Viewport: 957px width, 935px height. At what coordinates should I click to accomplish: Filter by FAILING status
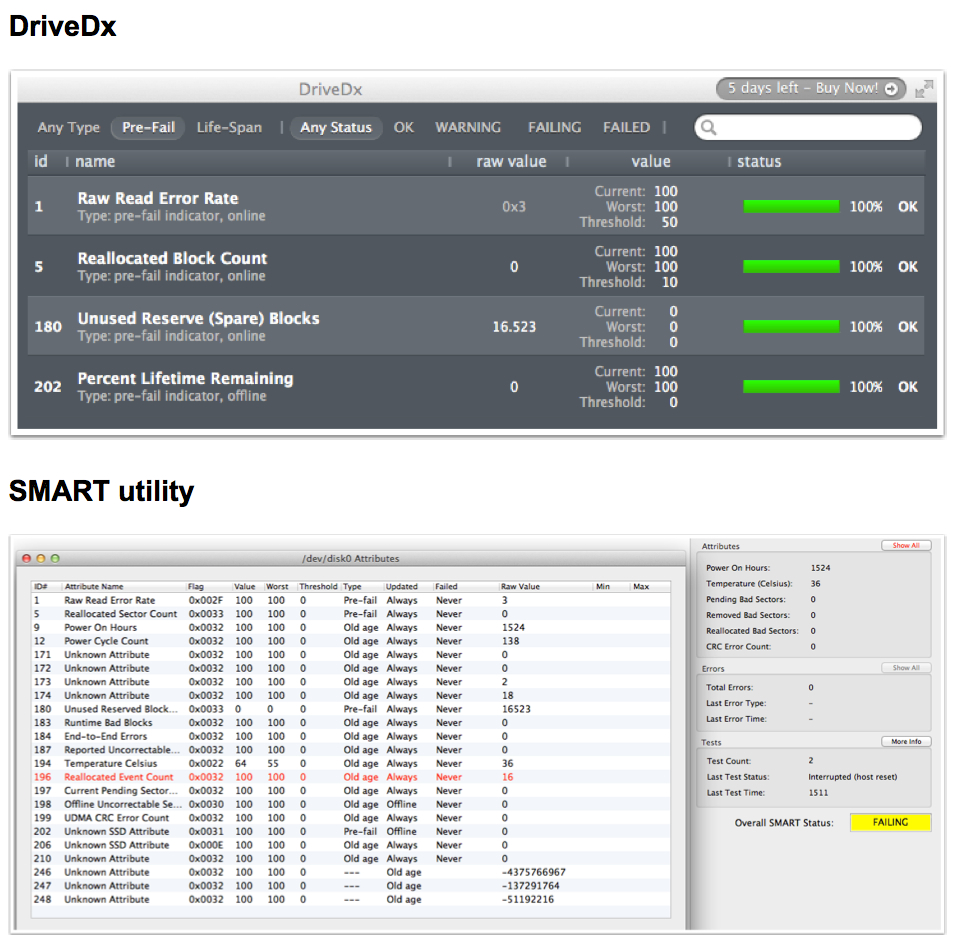pyautogui.click(x=554, y=128)
